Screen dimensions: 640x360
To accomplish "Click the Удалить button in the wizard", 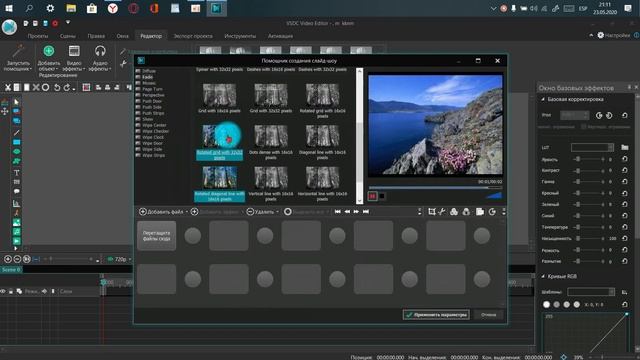I will tap(260, 212).
